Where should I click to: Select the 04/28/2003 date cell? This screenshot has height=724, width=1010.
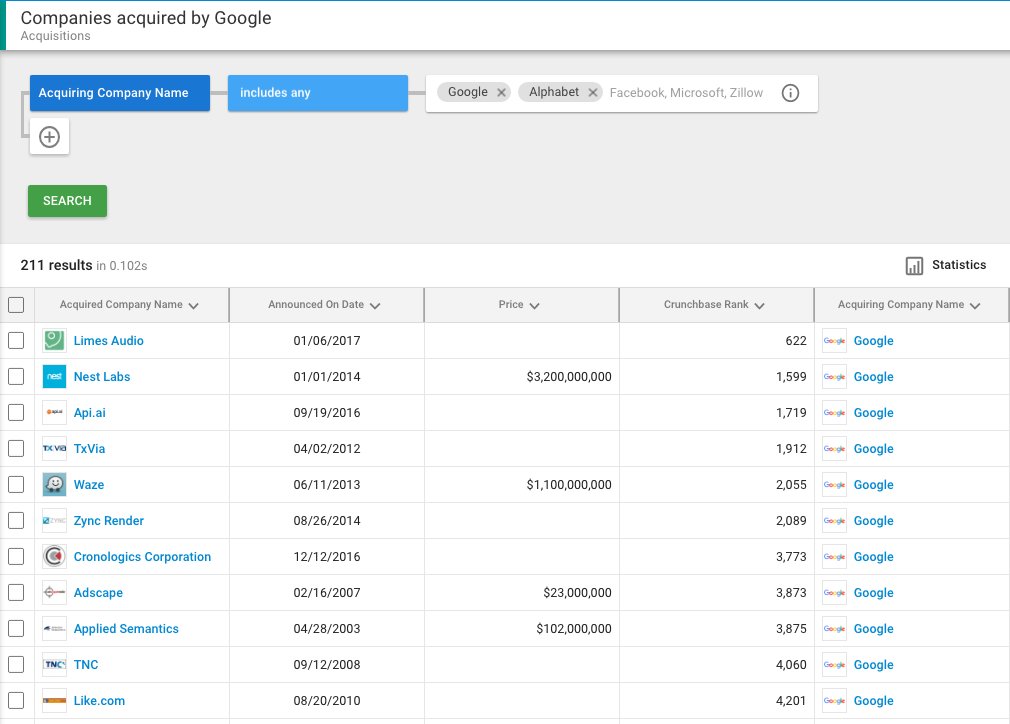(x=327, y=629)
